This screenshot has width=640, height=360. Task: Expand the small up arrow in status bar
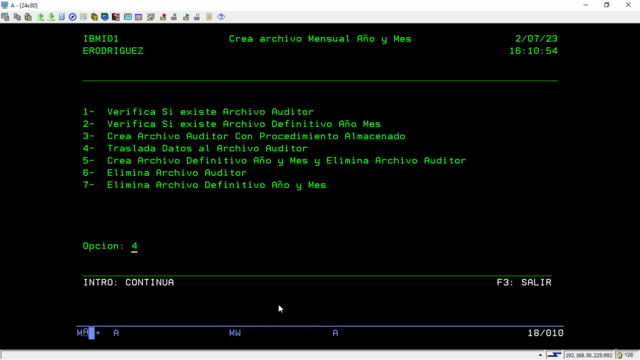coord(540,355)
